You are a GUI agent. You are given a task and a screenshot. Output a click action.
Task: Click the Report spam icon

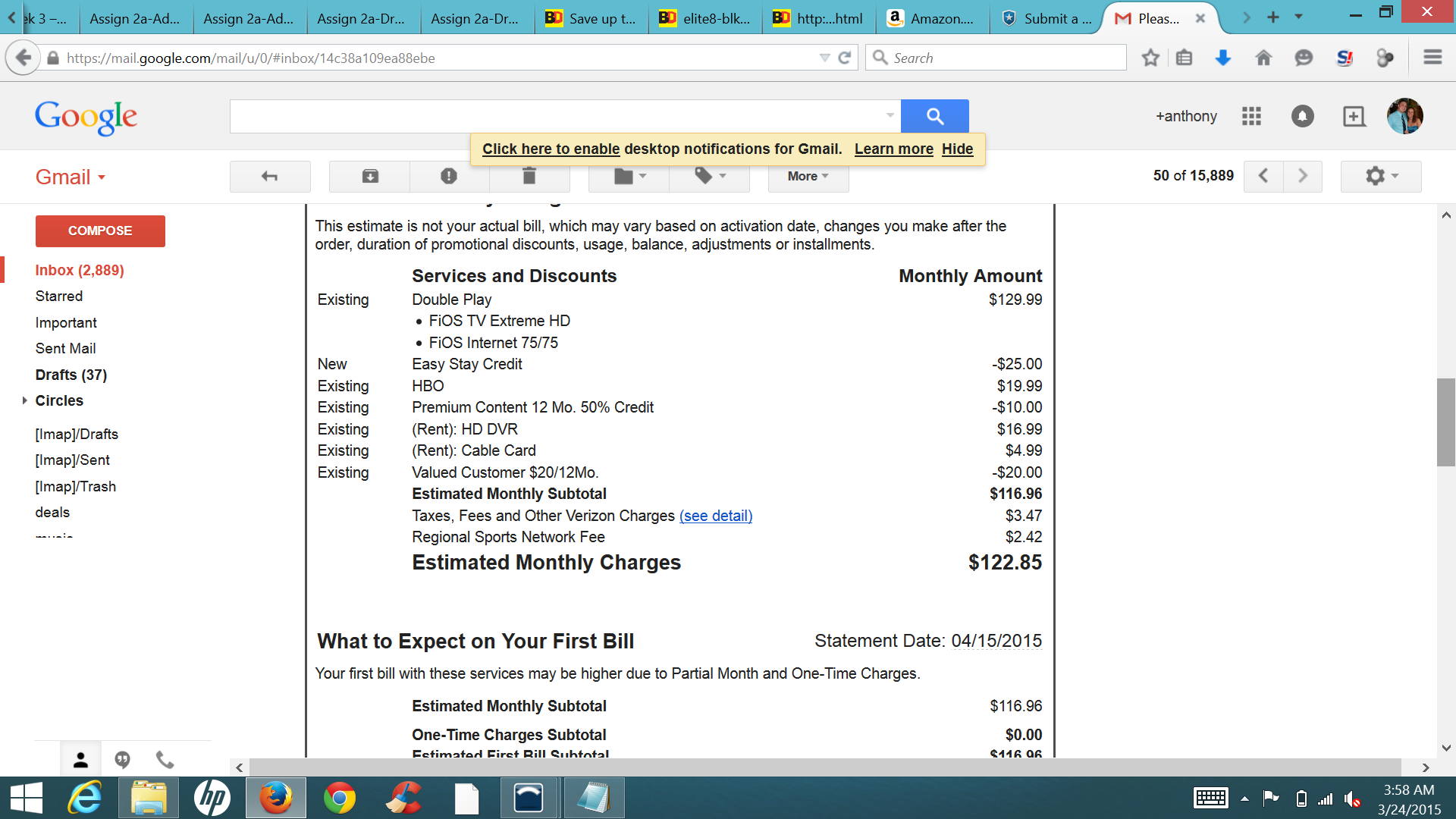pos(449,176)
